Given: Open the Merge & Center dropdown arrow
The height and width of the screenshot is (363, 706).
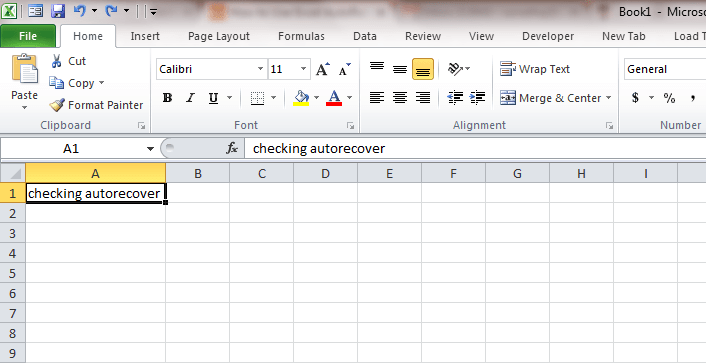Looking at the screenshot, I should (609, 98).
